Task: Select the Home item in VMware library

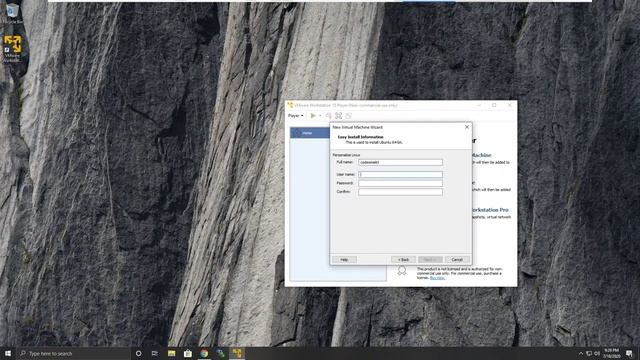Action: (310, 133)
